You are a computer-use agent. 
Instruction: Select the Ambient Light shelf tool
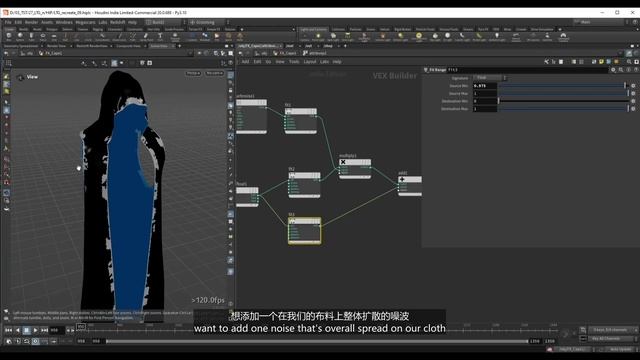pyautogui.click(x=497, y=37)
